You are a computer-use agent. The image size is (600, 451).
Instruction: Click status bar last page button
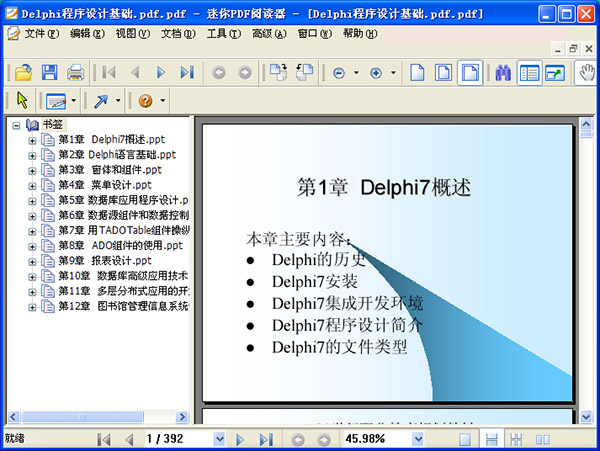coord(266,439)
